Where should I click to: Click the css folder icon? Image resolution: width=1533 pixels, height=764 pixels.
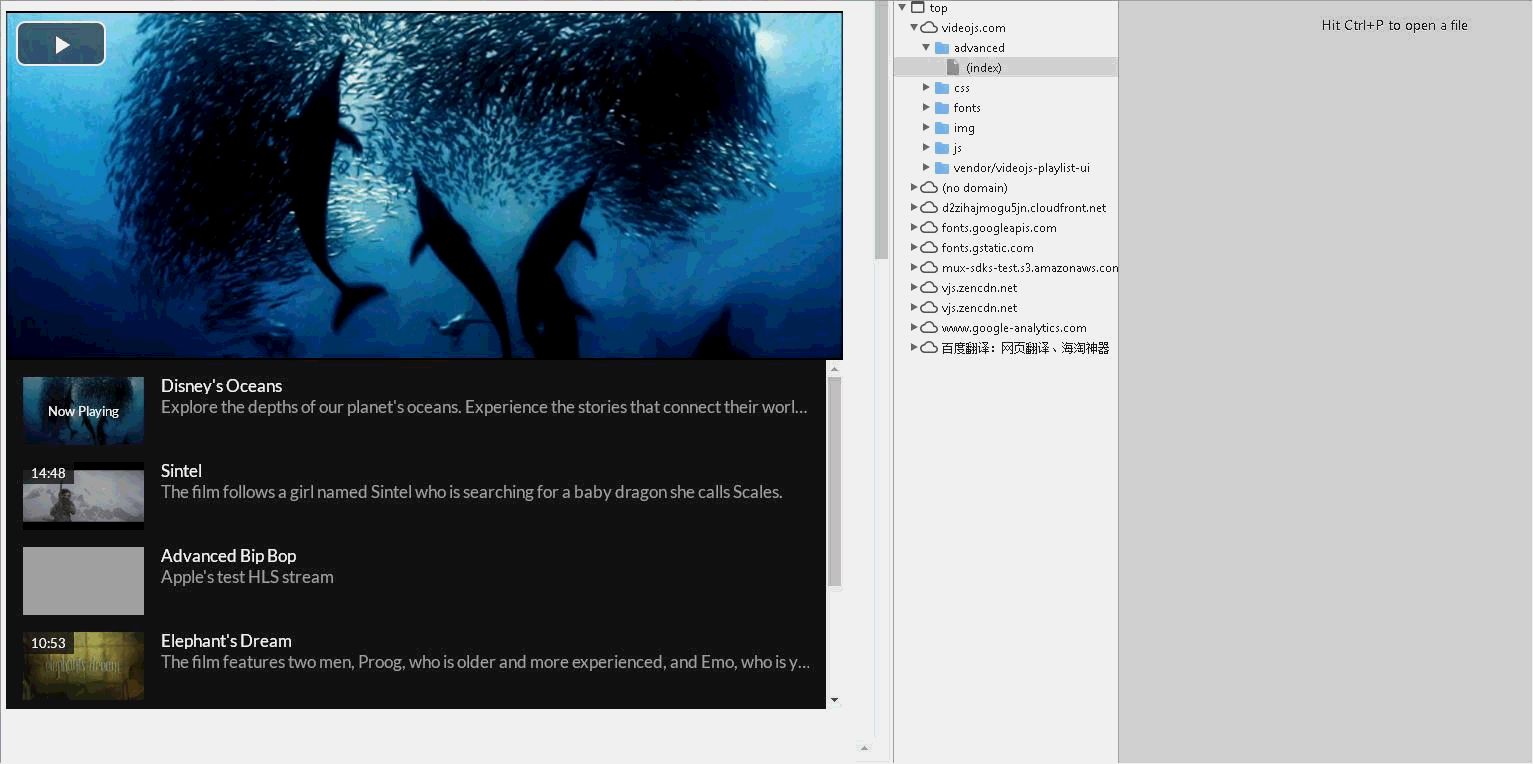(942, 88)
